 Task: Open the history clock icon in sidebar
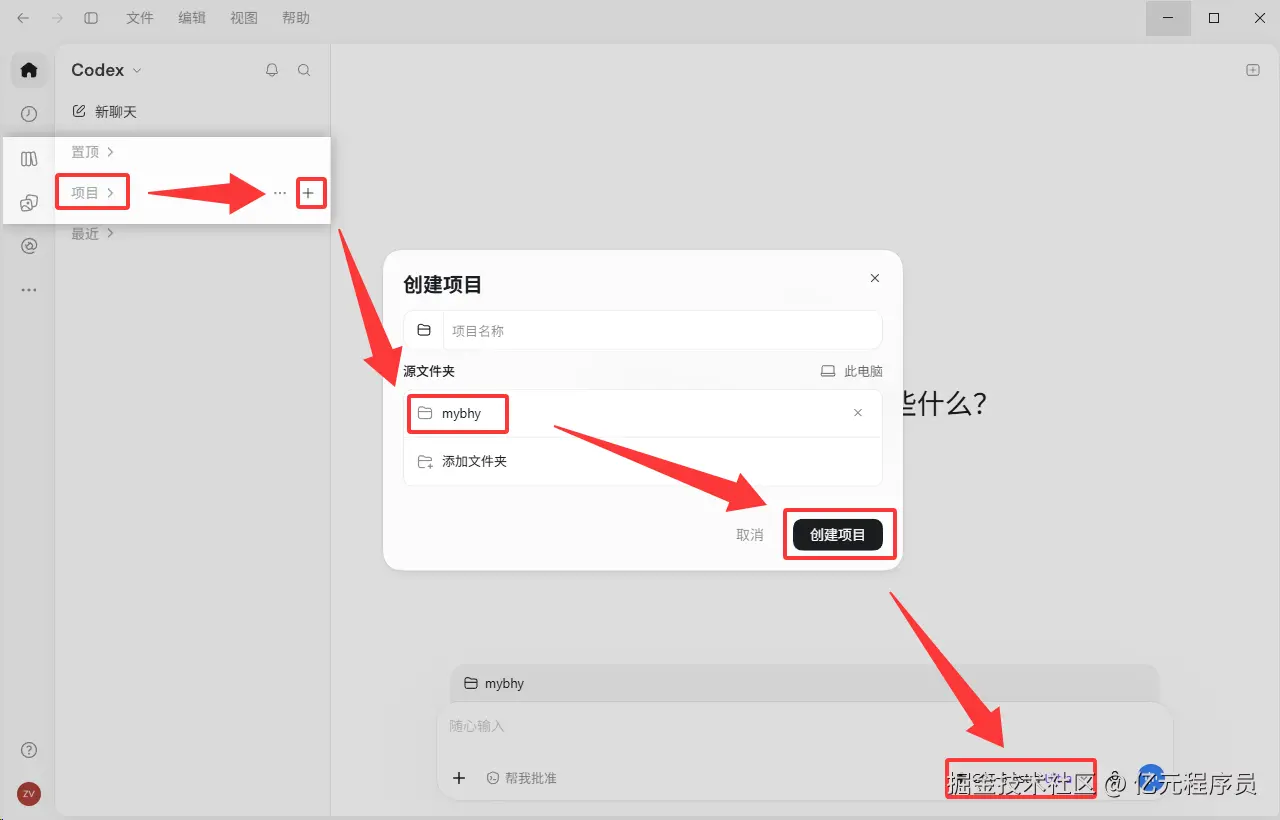pos(29,114)
